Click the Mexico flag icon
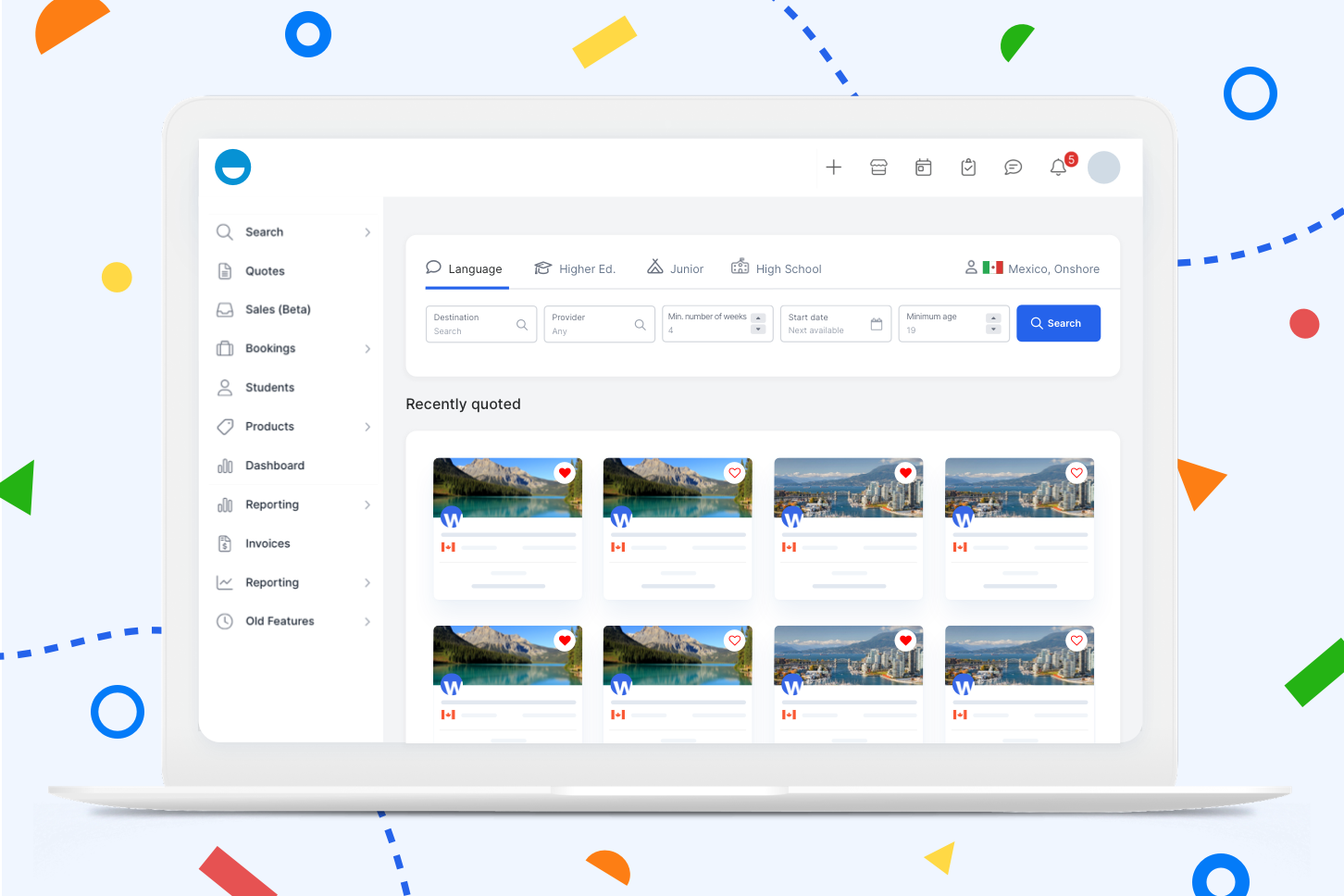 point(993,268)
